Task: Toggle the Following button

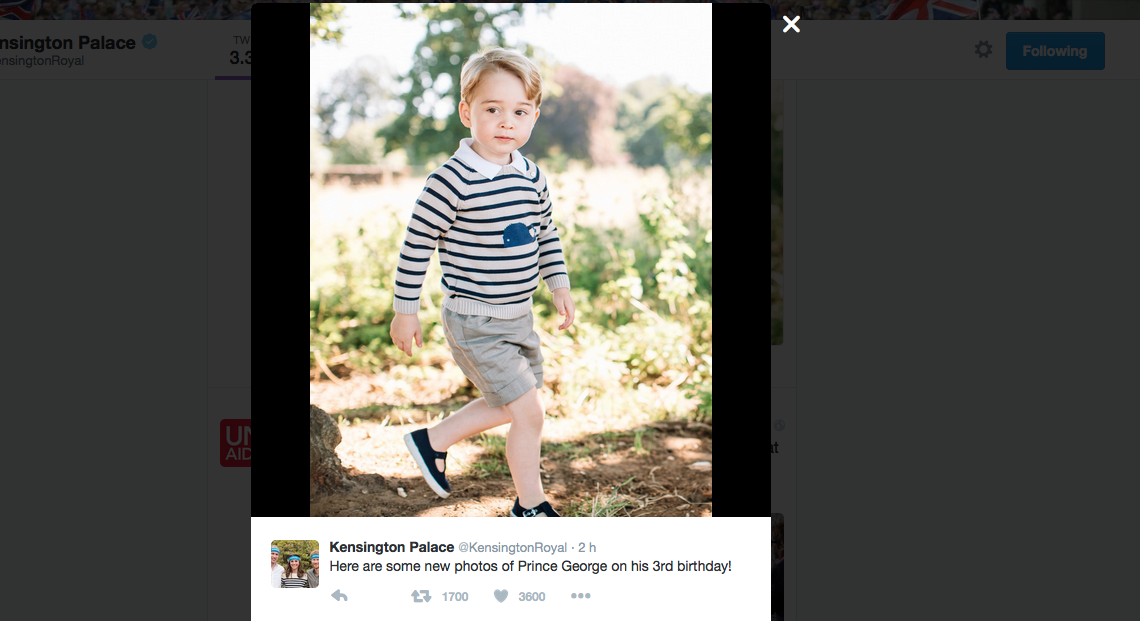Action: pyautogui.click(x=1054, y=51)
